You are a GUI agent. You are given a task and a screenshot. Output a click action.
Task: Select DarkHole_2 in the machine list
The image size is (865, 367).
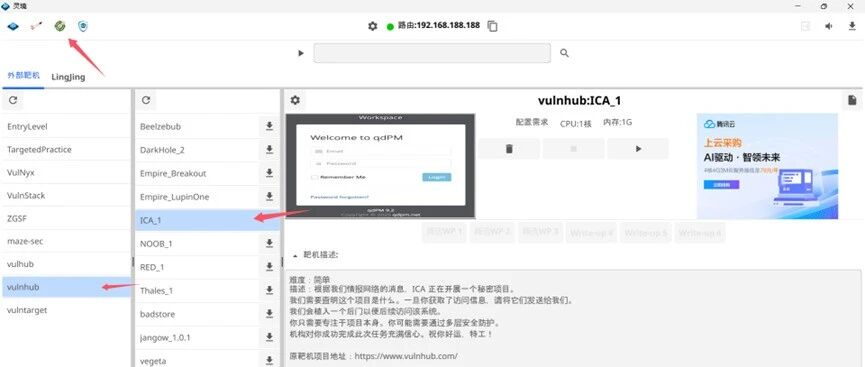click(x=196, y=150)
